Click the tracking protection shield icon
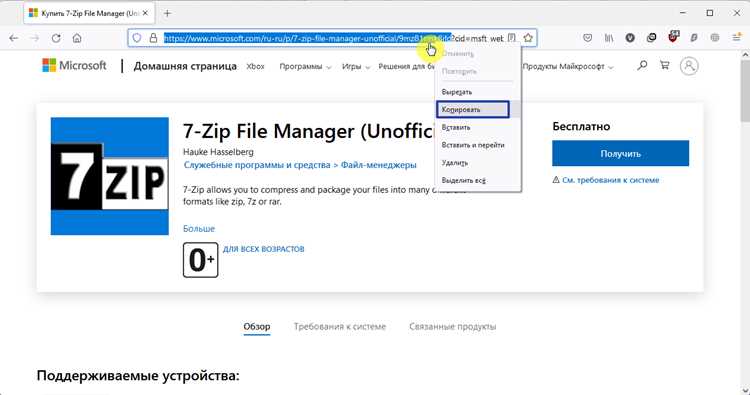750x395 pixels. tap(137, 38)
